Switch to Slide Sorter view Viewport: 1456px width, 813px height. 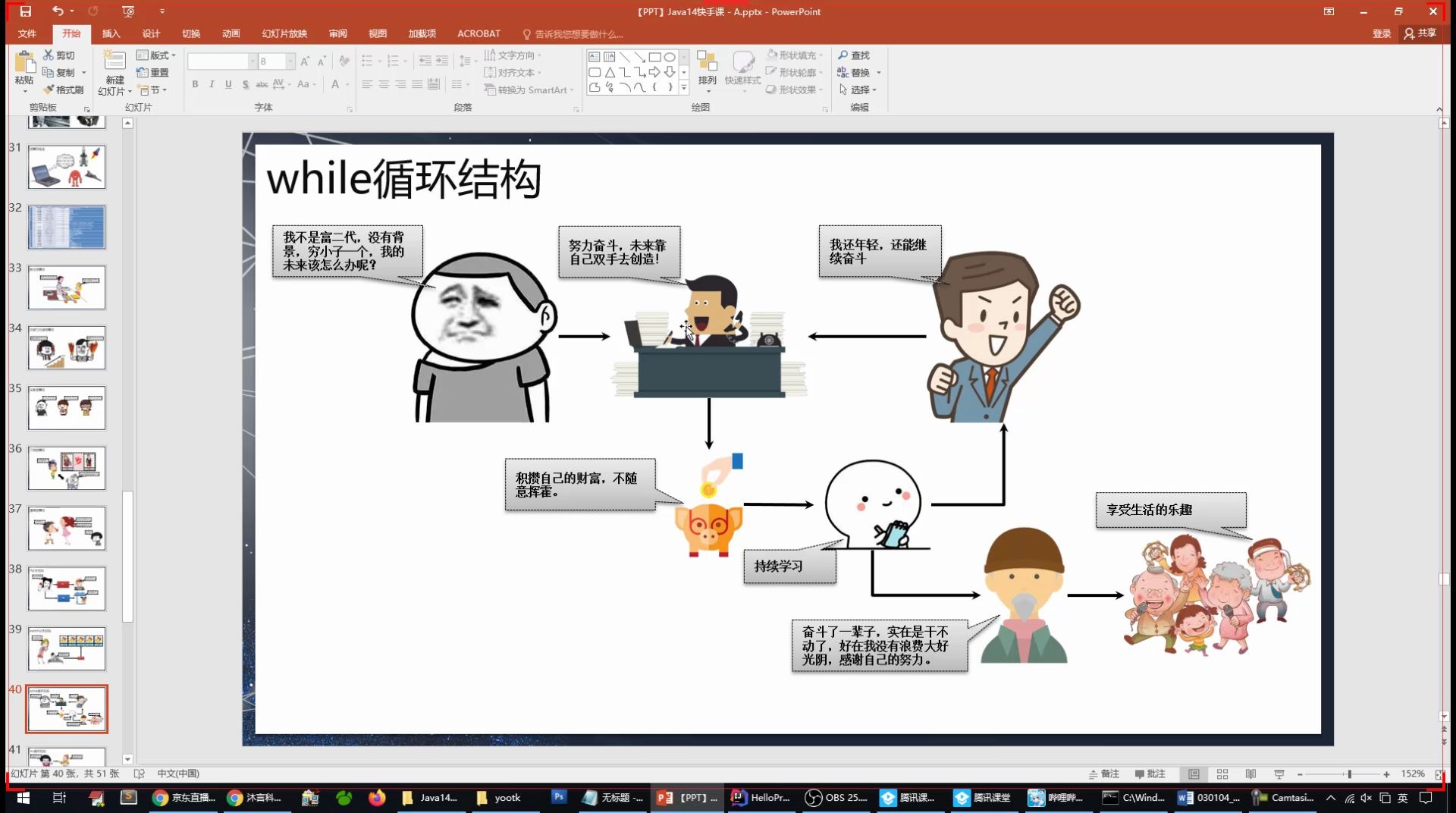pos(1222,774)
